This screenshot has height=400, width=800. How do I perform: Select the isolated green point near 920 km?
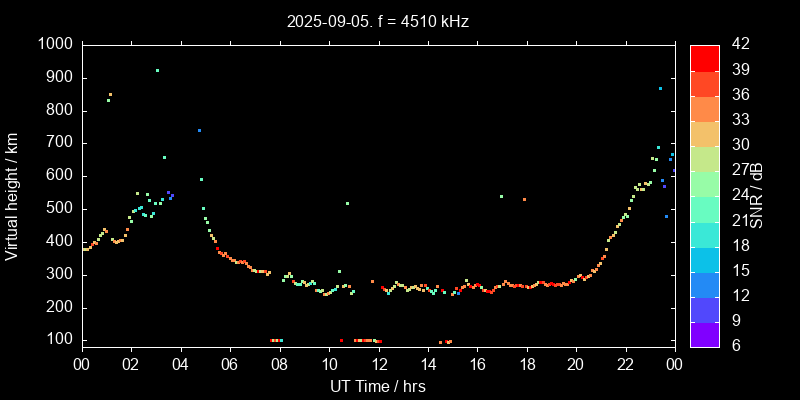click(x=157, y=71)
